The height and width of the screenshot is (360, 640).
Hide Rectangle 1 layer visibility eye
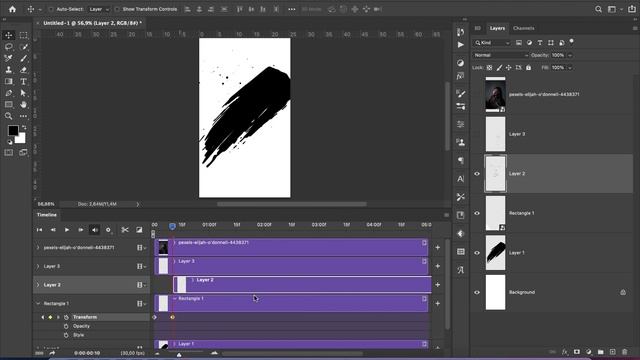click(477, 213)
